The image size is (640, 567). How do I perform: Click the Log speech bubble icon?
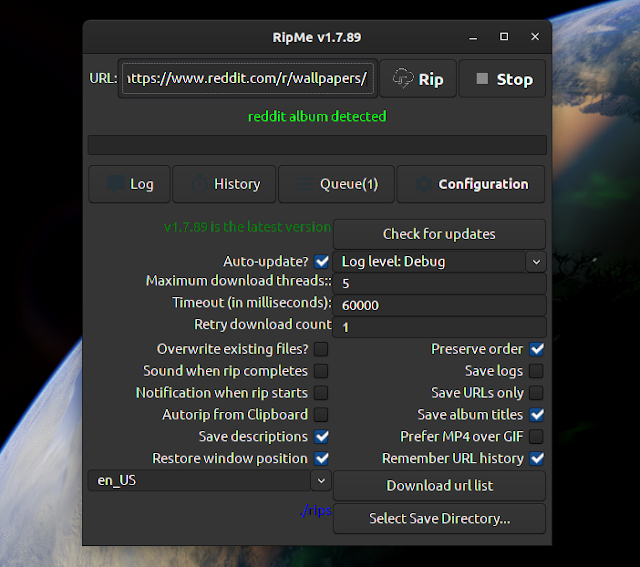coord(116,184)
